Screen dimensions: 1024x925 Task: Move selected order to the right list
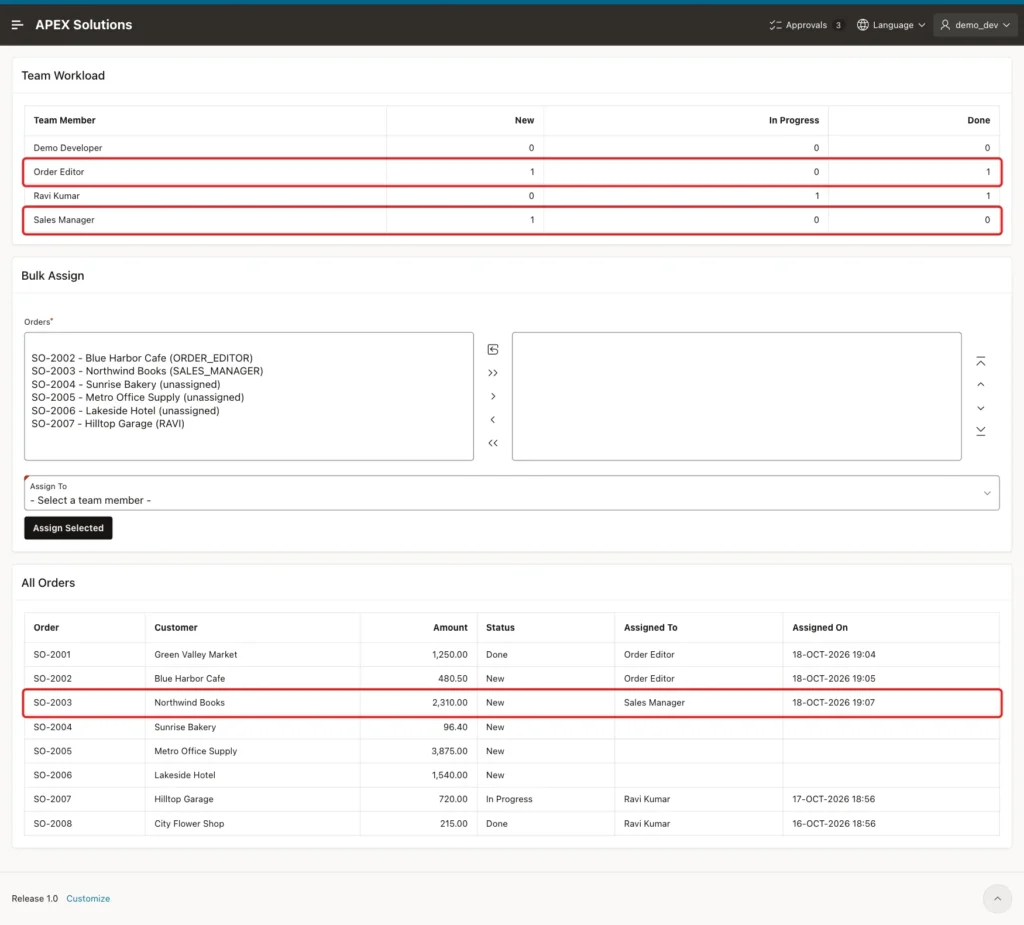click(493, 397)
